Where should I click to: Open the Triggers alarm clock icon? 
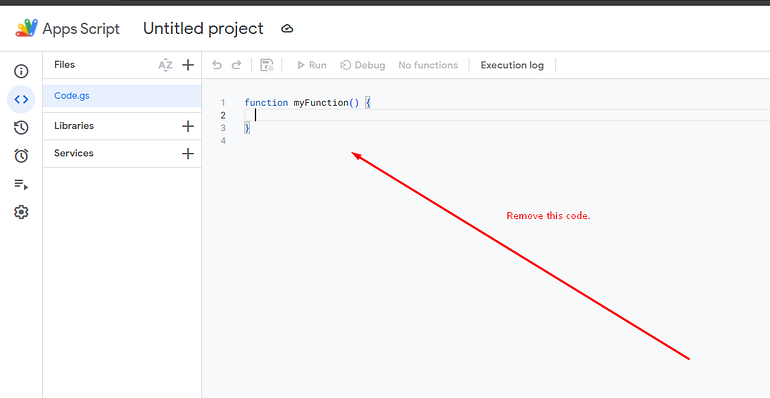pos(21,156)
